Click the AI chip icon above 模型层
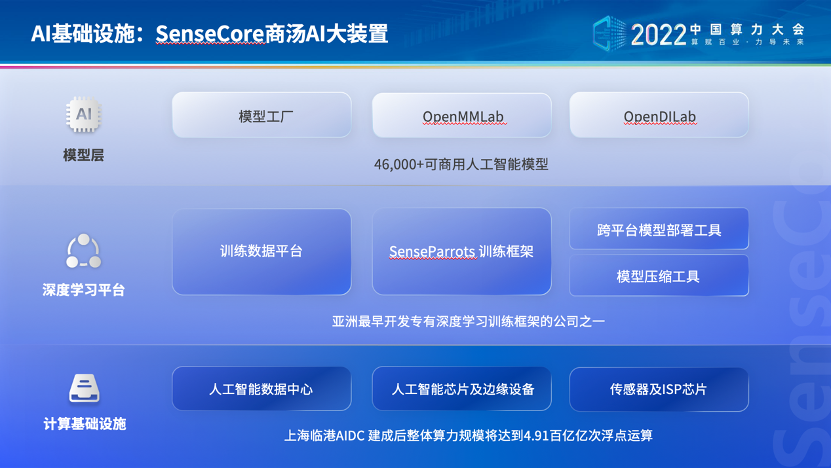The height and width of the screenshot is (468, 832). click(x=83, y=115)
